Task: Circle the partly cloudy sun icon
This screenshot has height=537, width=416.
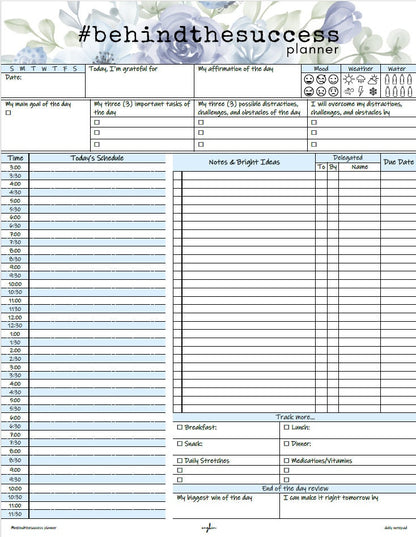Action: (x=373, y=79)
